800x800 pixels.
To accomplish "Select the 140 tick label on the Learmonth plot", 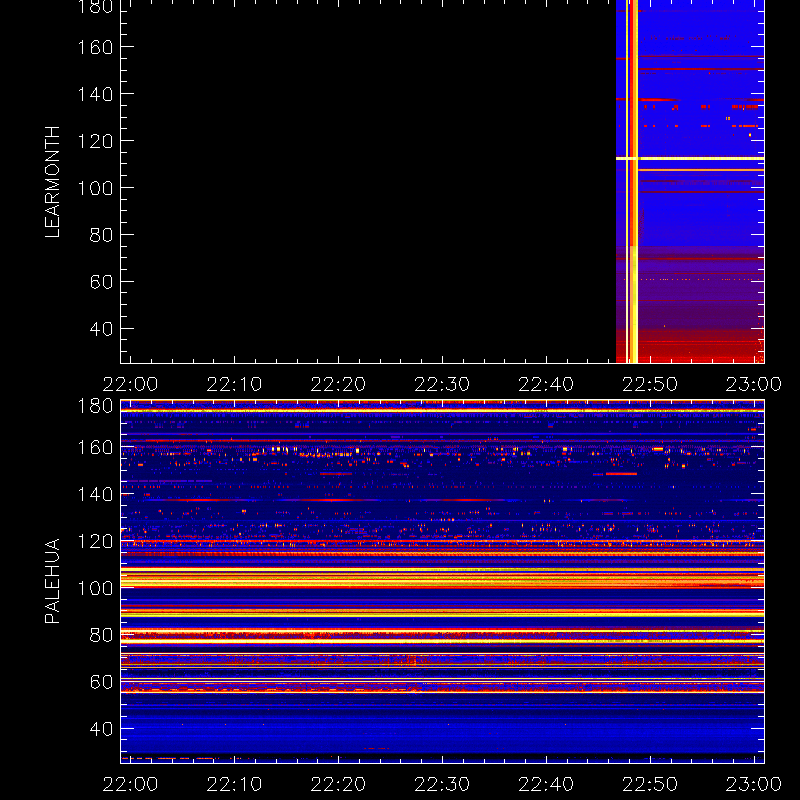I will pyautogui.click(x=95, y=94).
